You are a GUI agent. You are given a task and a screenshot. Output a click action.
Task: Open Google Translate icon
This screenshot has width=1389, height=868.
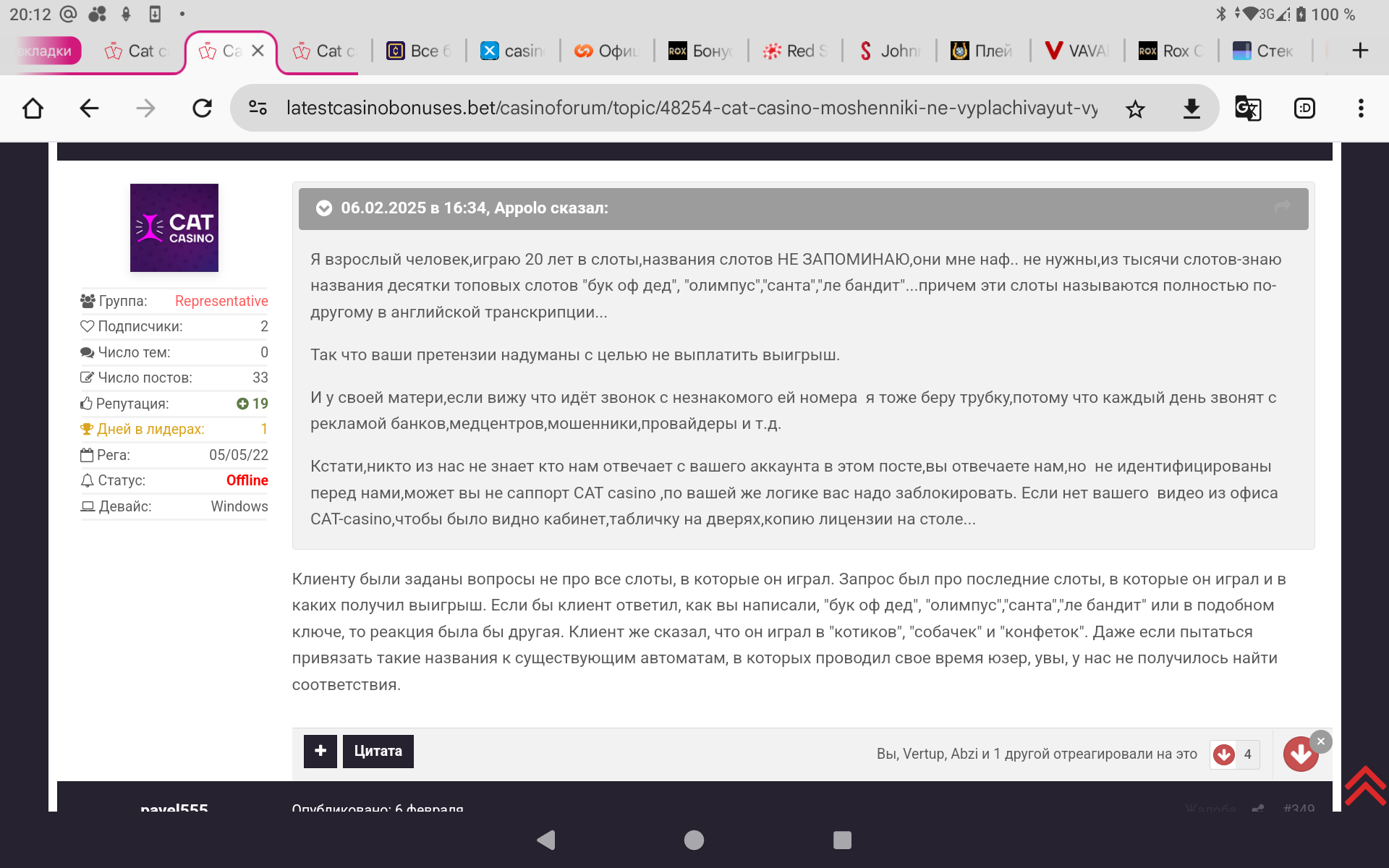(1247, 109)
